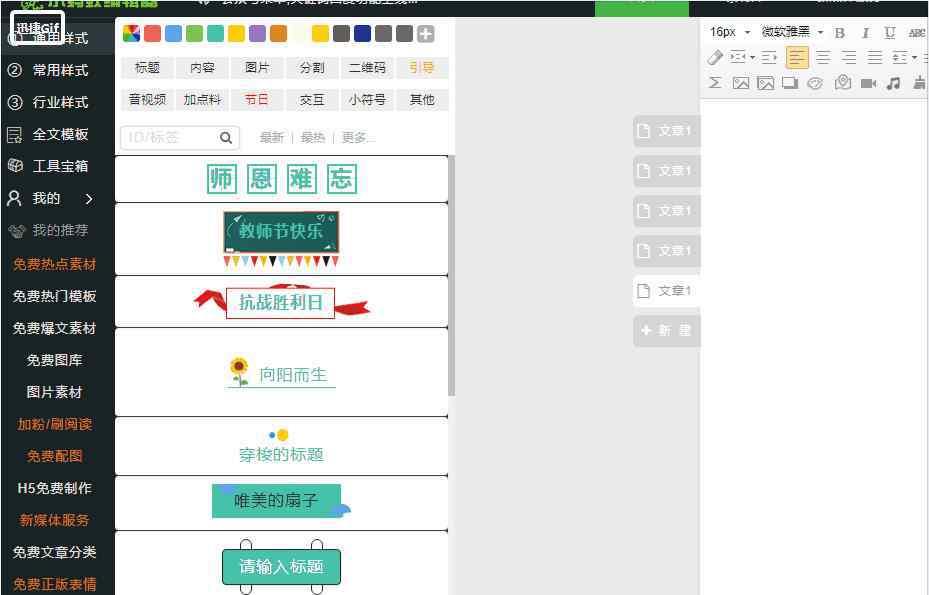This screenshot has width=929, height=595.
Task: Toggle italic text formatting
Action: coord(865,33)
